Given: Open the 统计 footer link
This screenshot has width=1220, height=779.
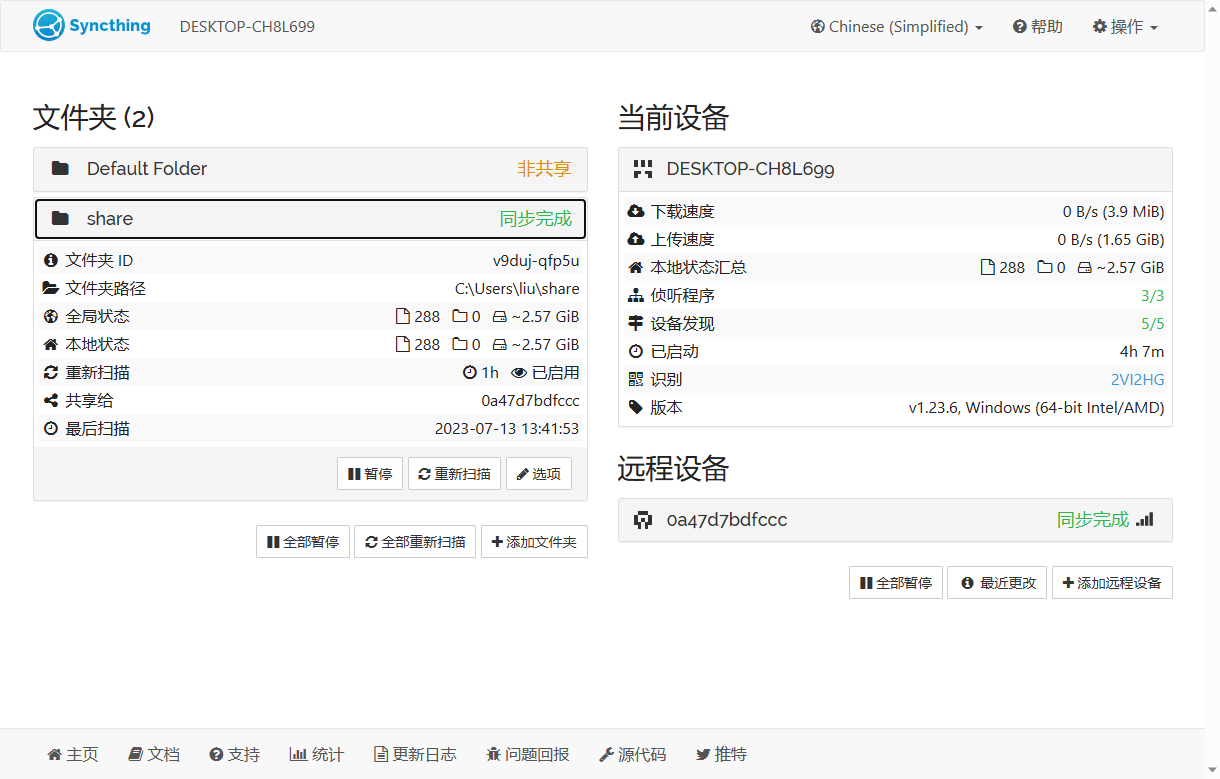Looking at the screenshot, I should click(x=316, y=755).
